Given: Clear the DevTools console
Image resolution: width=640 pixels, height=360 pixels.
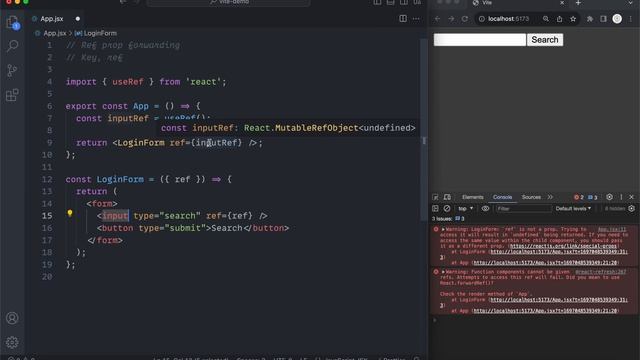Looking at the screenshot, I should 447,209.
